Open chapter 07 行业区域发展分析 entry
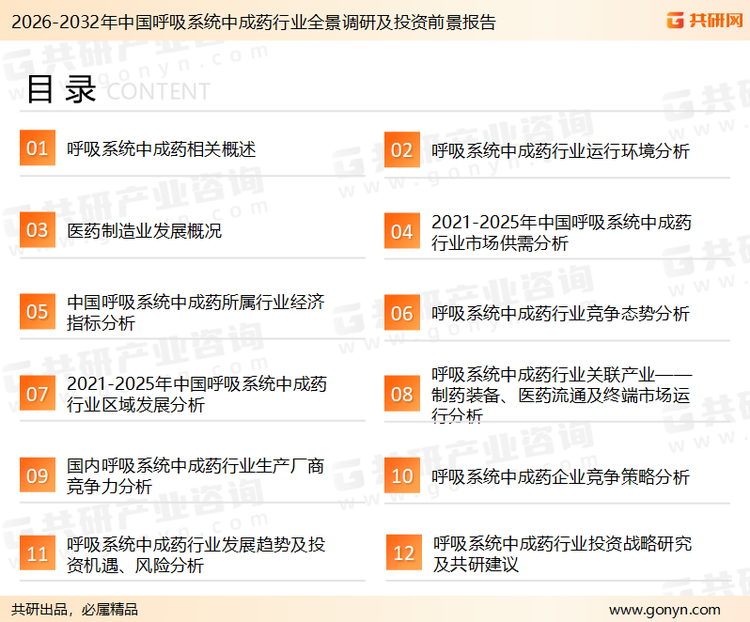Image resolution: width=750 pixels, height=622 pixels. coord(195,394)
